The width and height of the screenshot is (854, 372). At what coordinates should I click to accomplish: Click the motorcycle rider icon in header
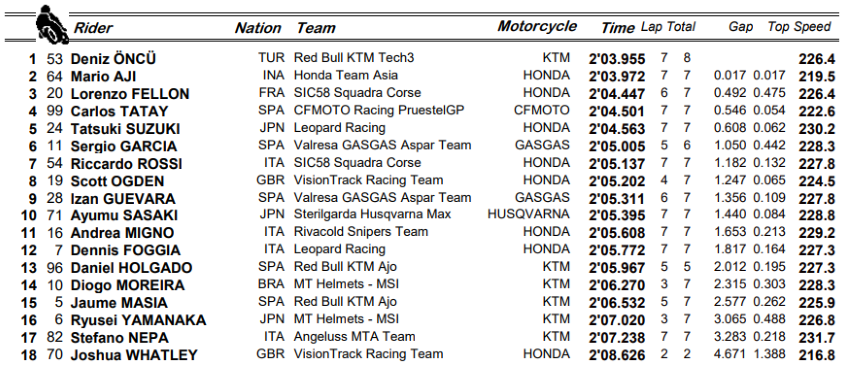click(x=52, y=25)
